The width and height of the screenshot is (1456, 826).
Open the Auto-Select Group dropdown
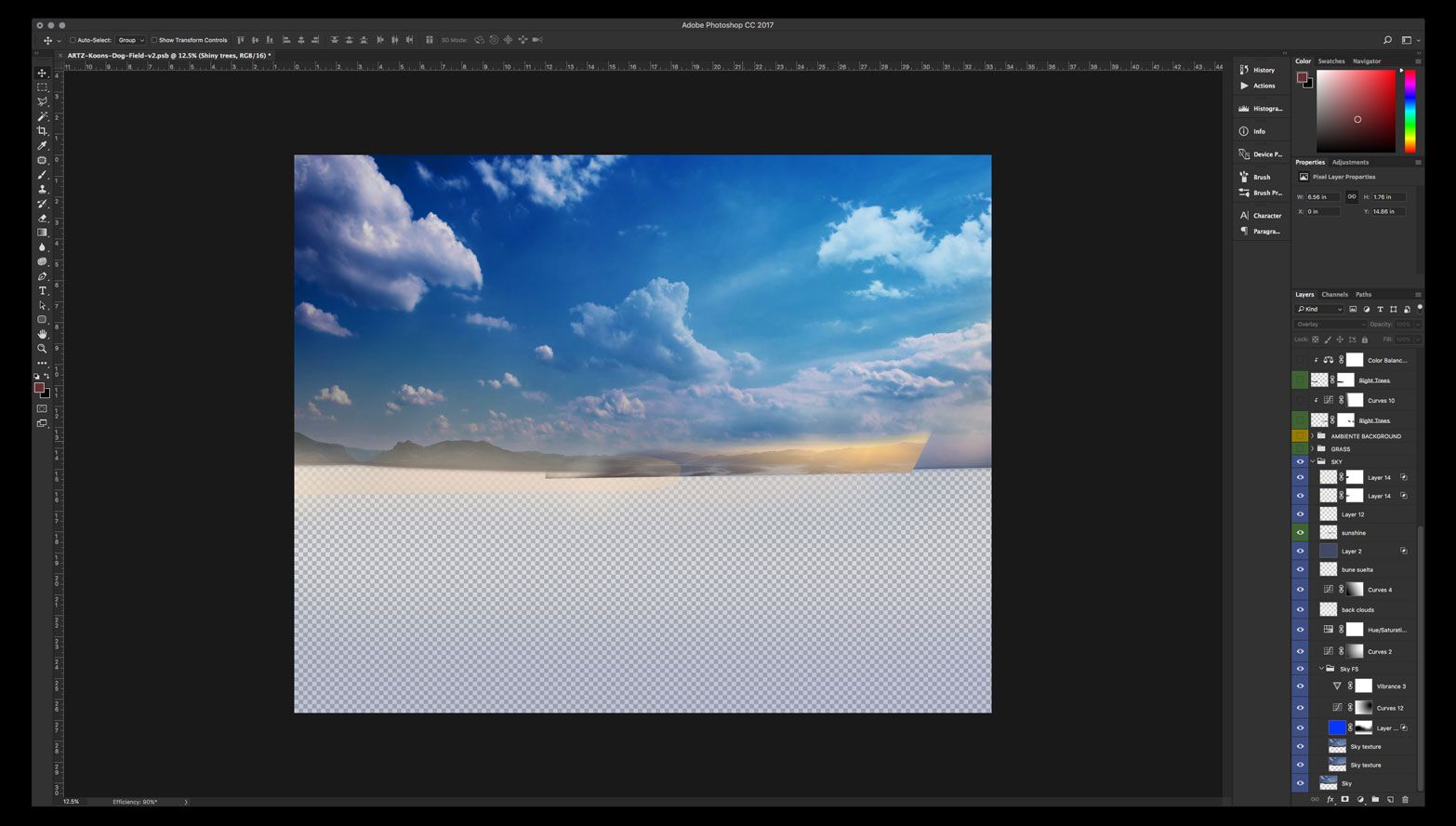coord(131,40)
